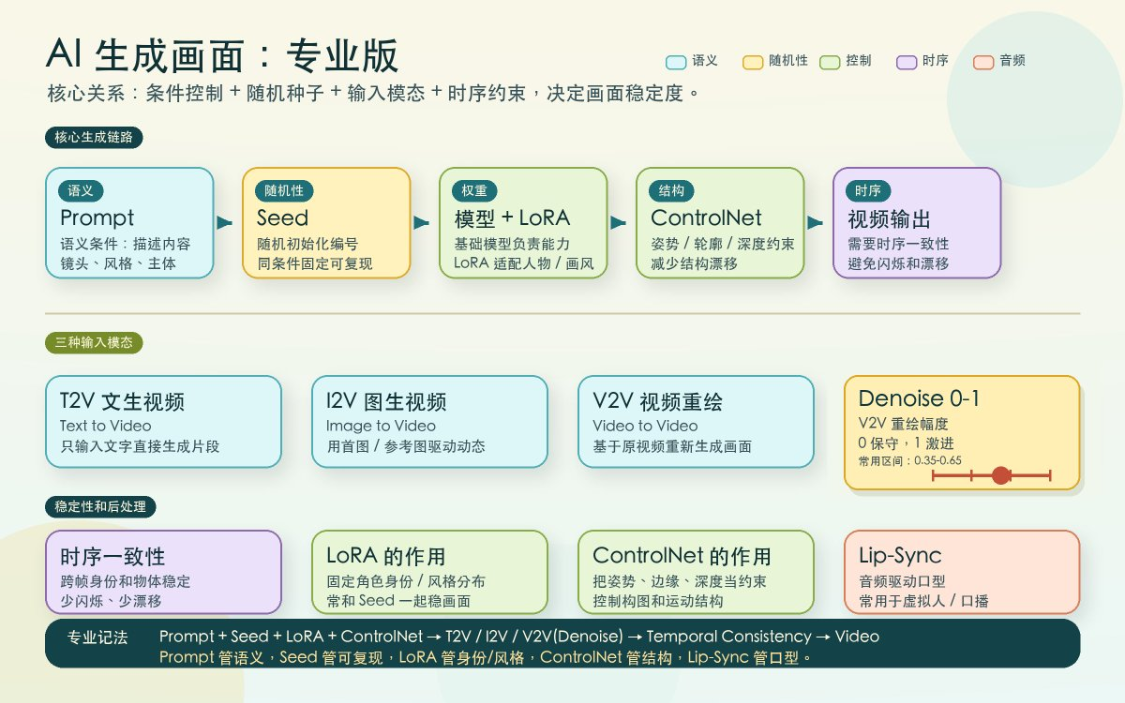Image resolution: width=1125 pixels, height=703 pixels.
Task: Click the text 基于原视频重新生成画面
Action: (672, 446)
